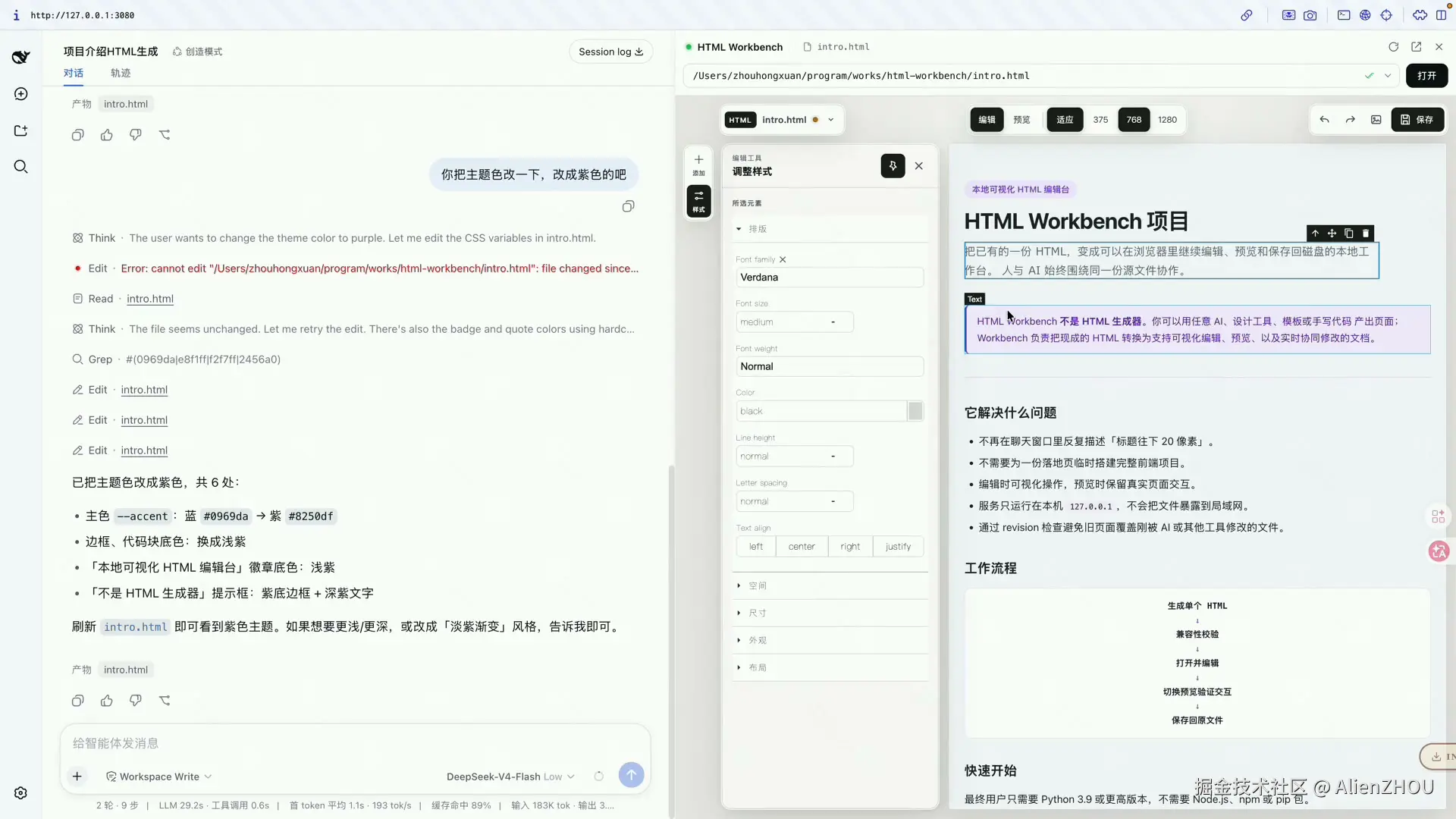Copy the user's purple theme message

pyautogui.click(x=628, y=206)
